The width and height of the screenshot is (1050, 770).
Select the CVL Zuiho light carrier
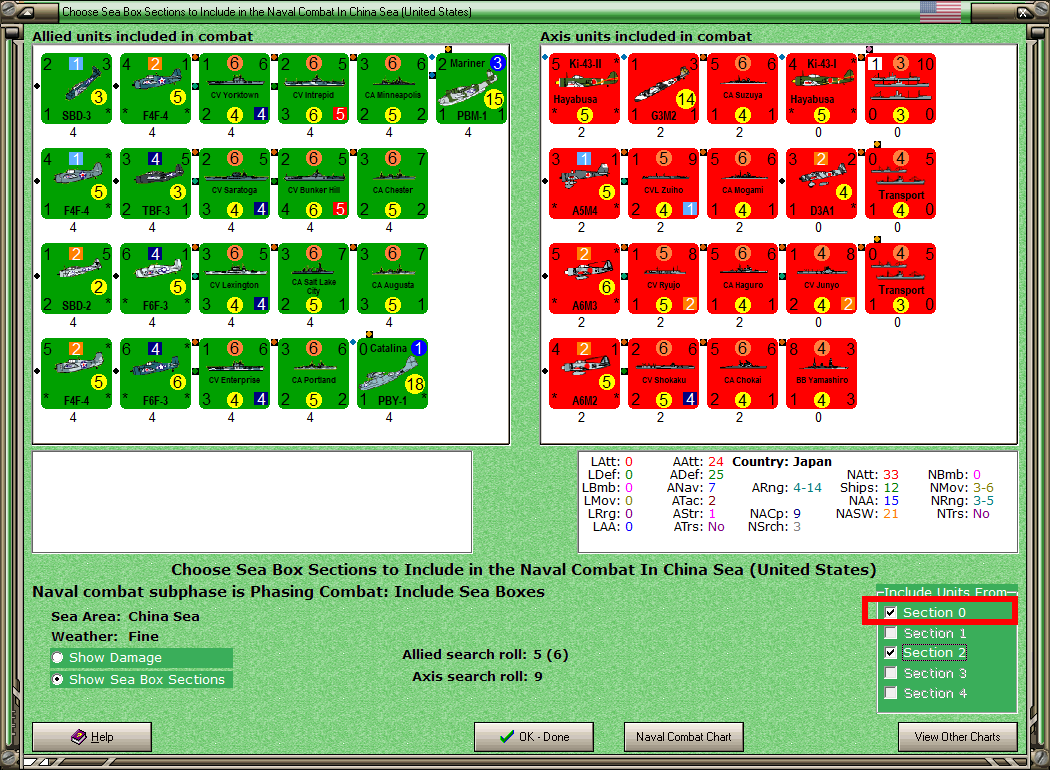(664, 183)
